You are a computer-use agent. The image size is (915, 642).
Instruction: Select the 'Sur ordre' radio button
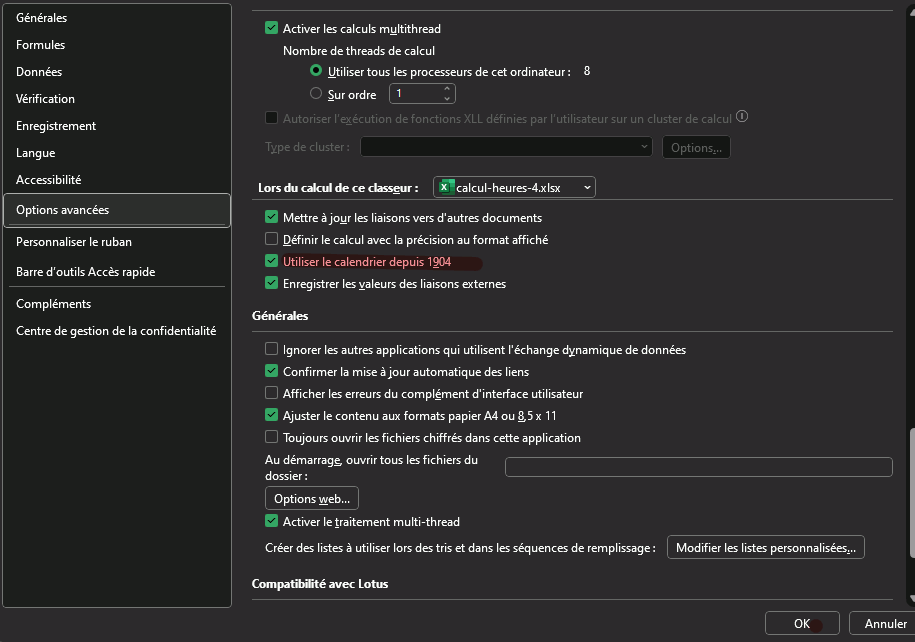click(316, 94)
